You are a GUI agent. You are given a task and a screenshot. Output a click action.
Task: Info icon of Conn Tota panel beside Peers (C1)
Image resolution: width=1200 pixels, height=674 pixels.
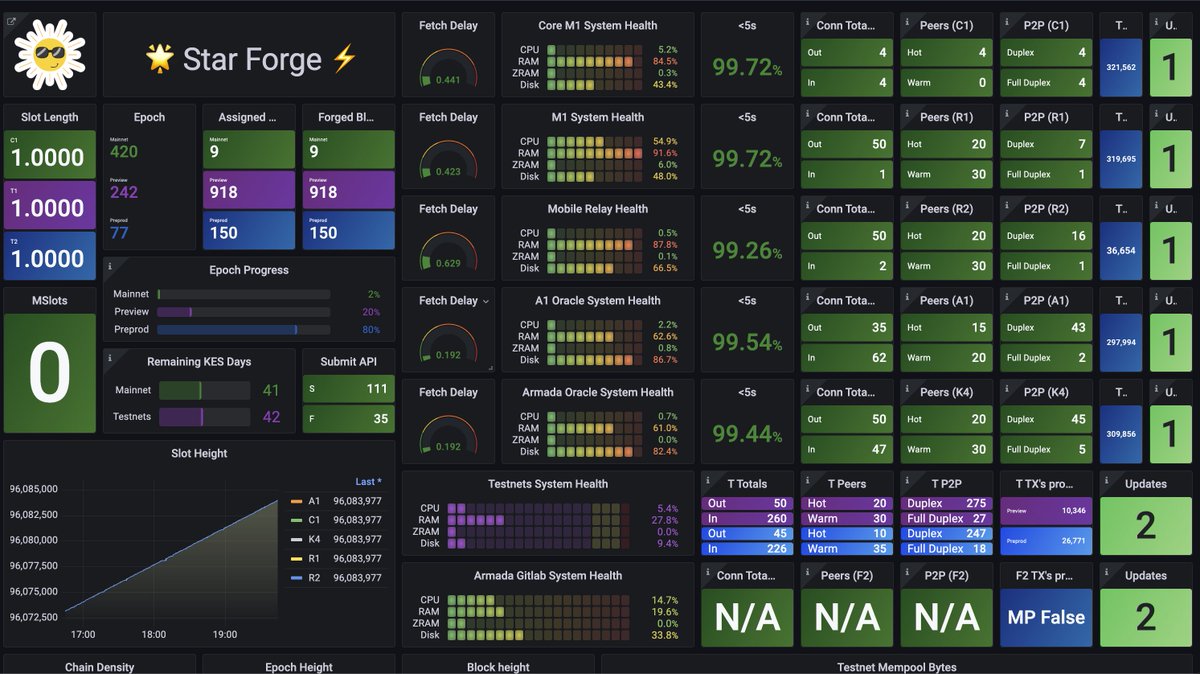pos(807,22)
